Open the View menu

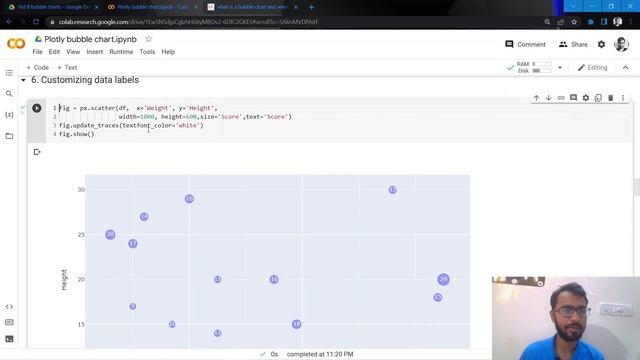point(73,52)
